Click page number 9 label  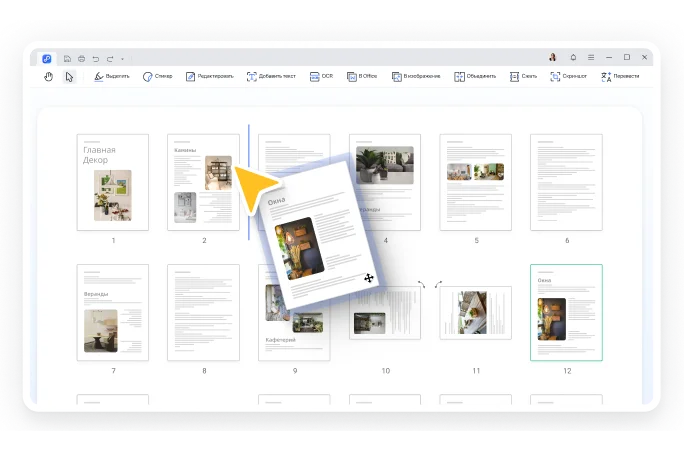(x=295, y=371)
